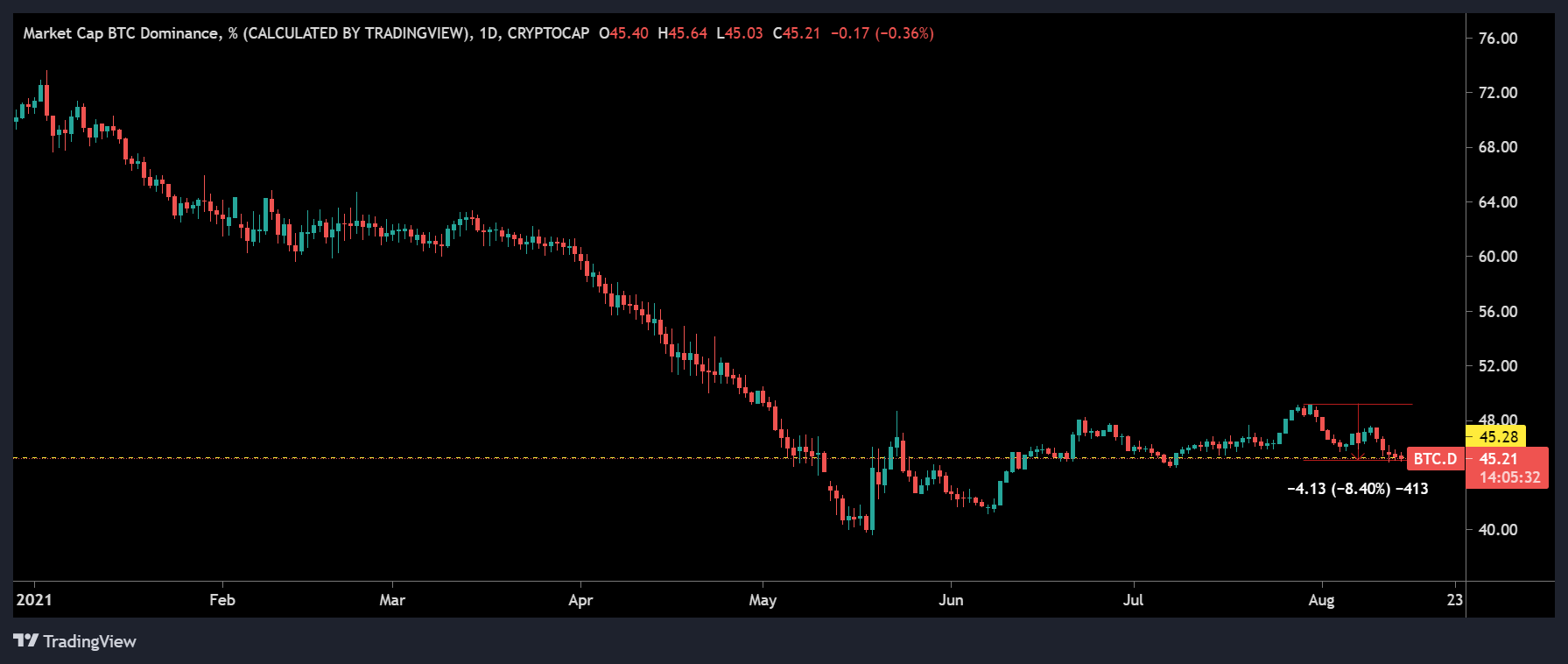
Task: Click the 2021 time axis label
Action: coord(34,600)
